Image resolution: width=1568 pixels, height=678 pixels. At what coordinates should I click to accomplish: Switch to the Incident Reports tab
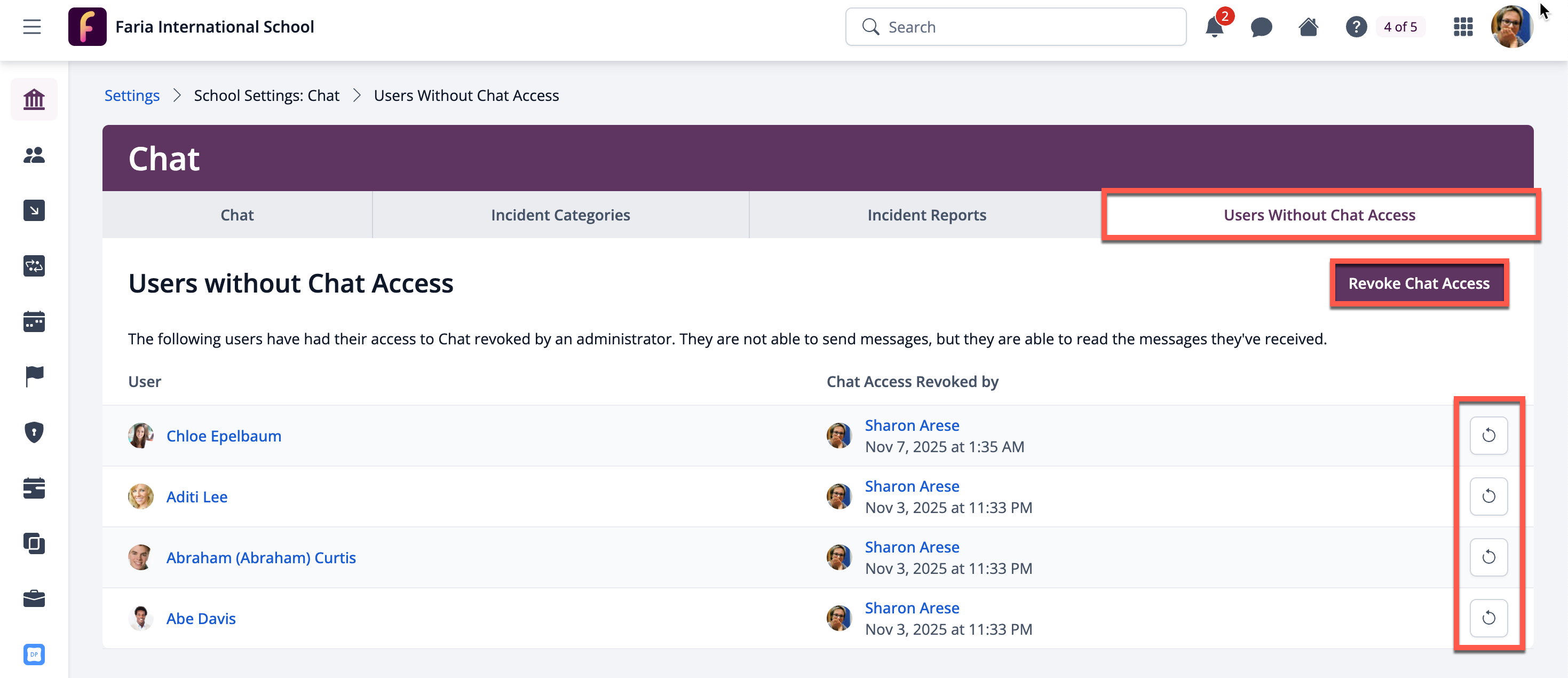926,215
